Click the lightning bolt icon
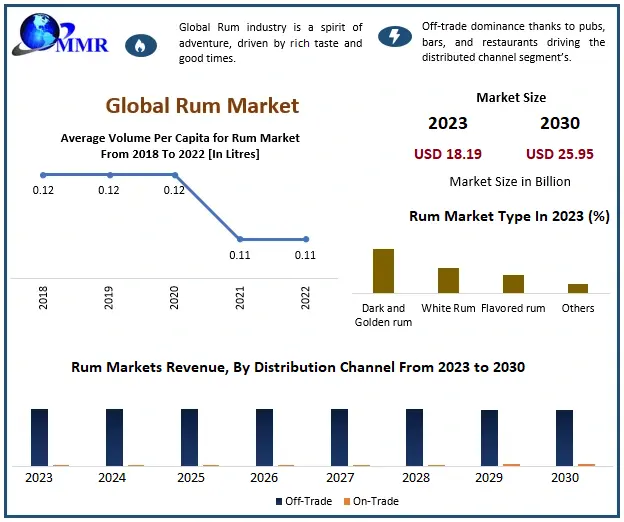 pyautogui.click(x=395, y=37)
